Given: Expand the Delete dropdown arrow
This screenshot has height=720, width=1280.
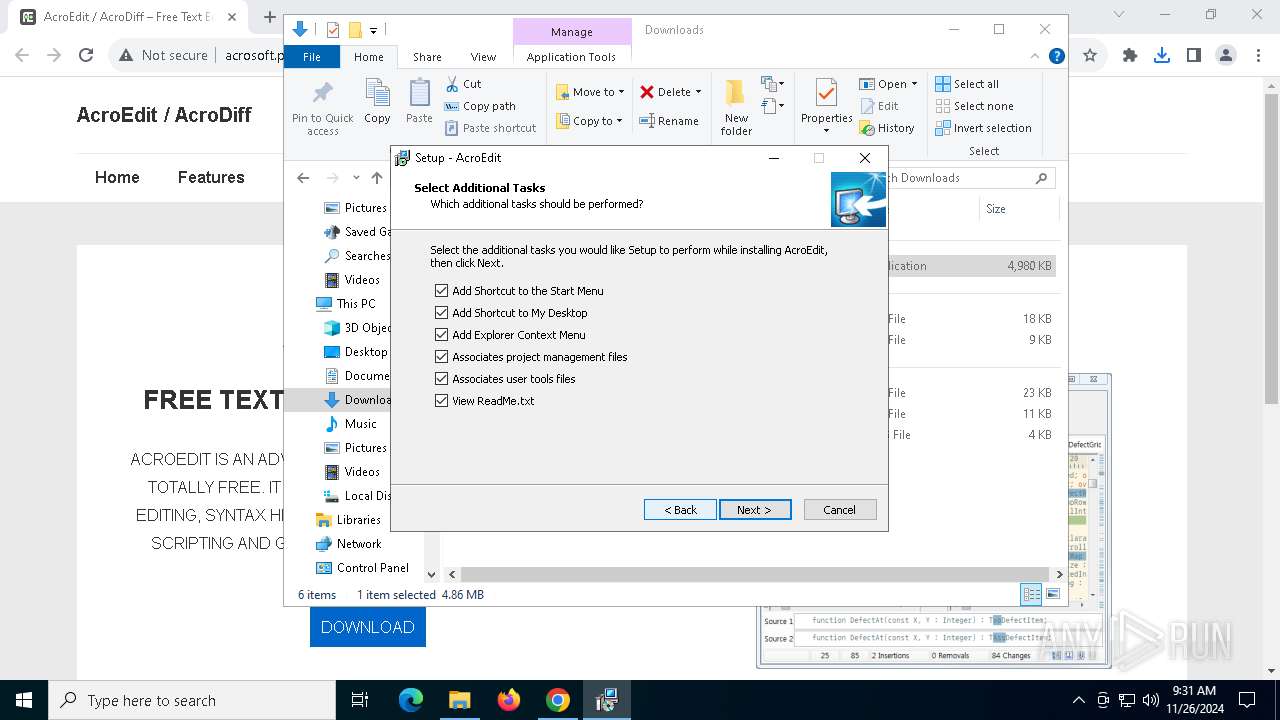Looking at the screenshot, I should point(698,92).
